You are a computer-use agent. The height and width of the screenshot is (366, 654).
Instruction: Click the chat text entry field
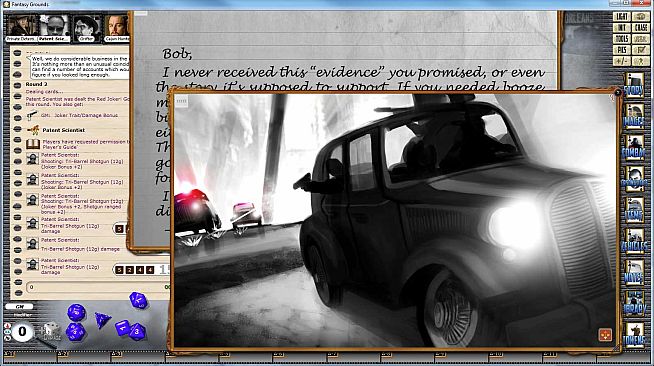point(98,287)
